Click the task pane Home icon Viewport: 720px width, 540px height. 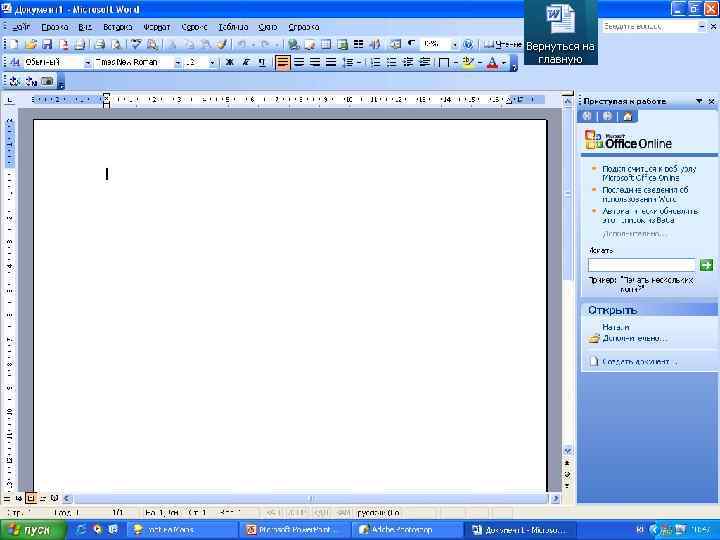(x=627, y=117)
